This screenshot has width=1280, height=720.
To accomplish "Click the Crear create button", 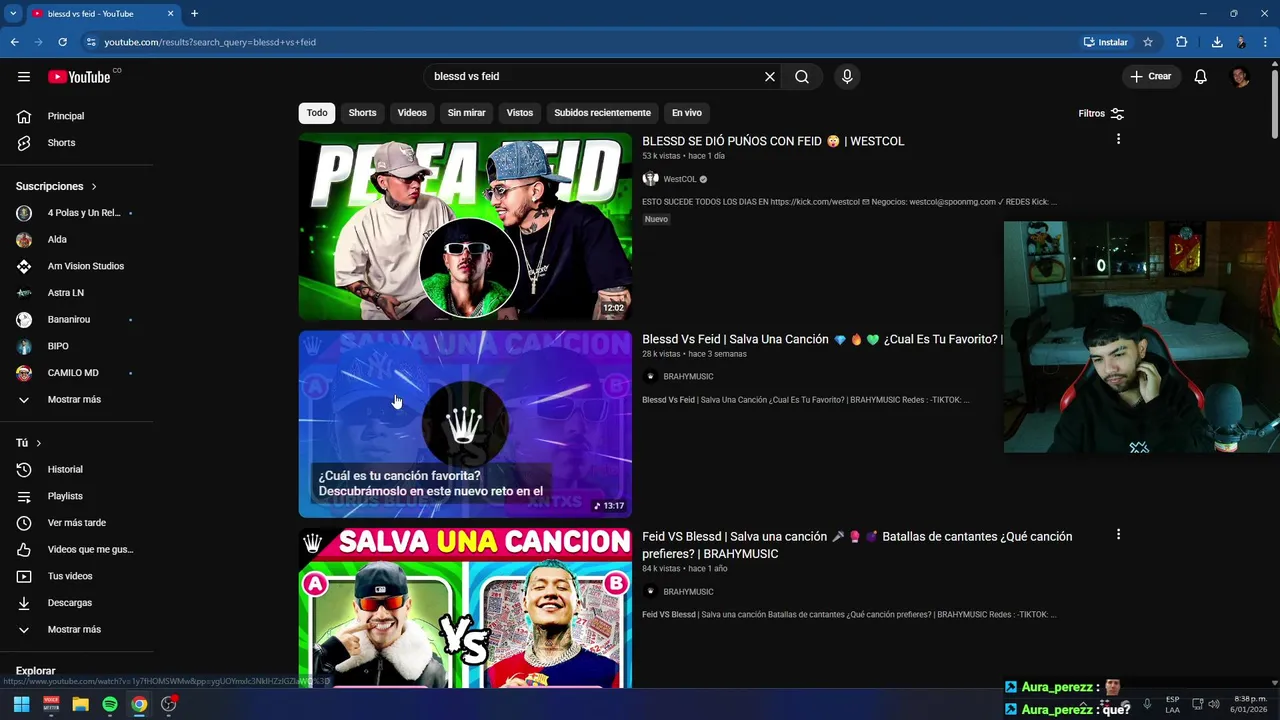I will 1150,77.
